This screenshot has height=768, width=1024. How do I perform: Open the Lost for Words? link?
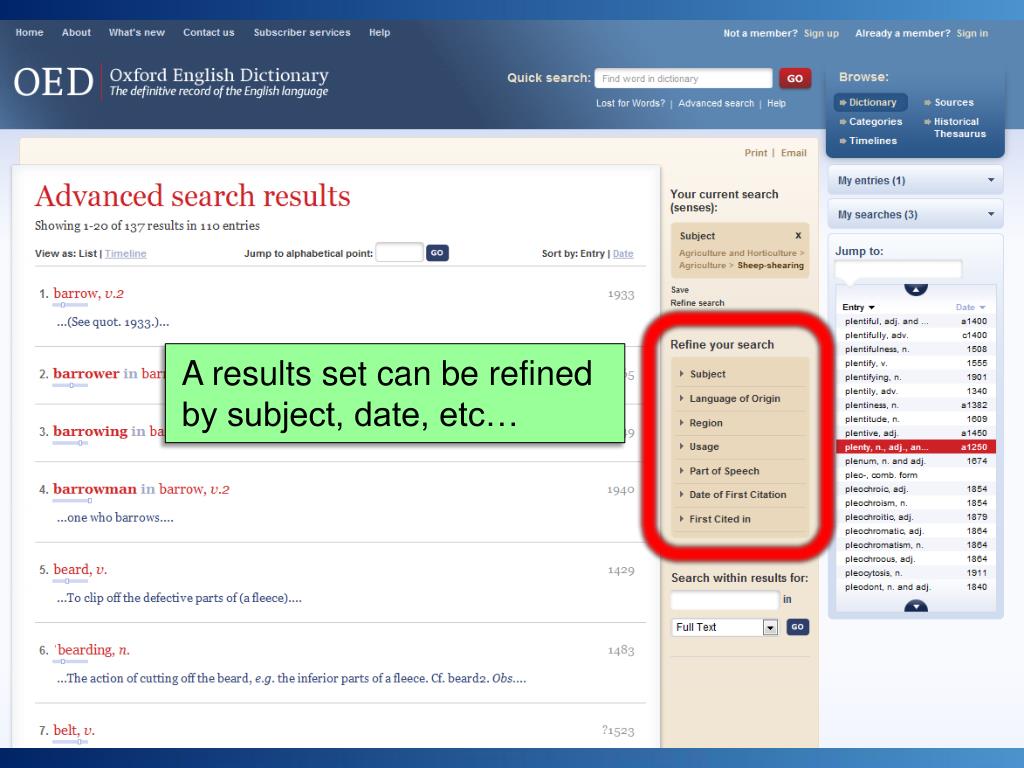click(630, 103)
